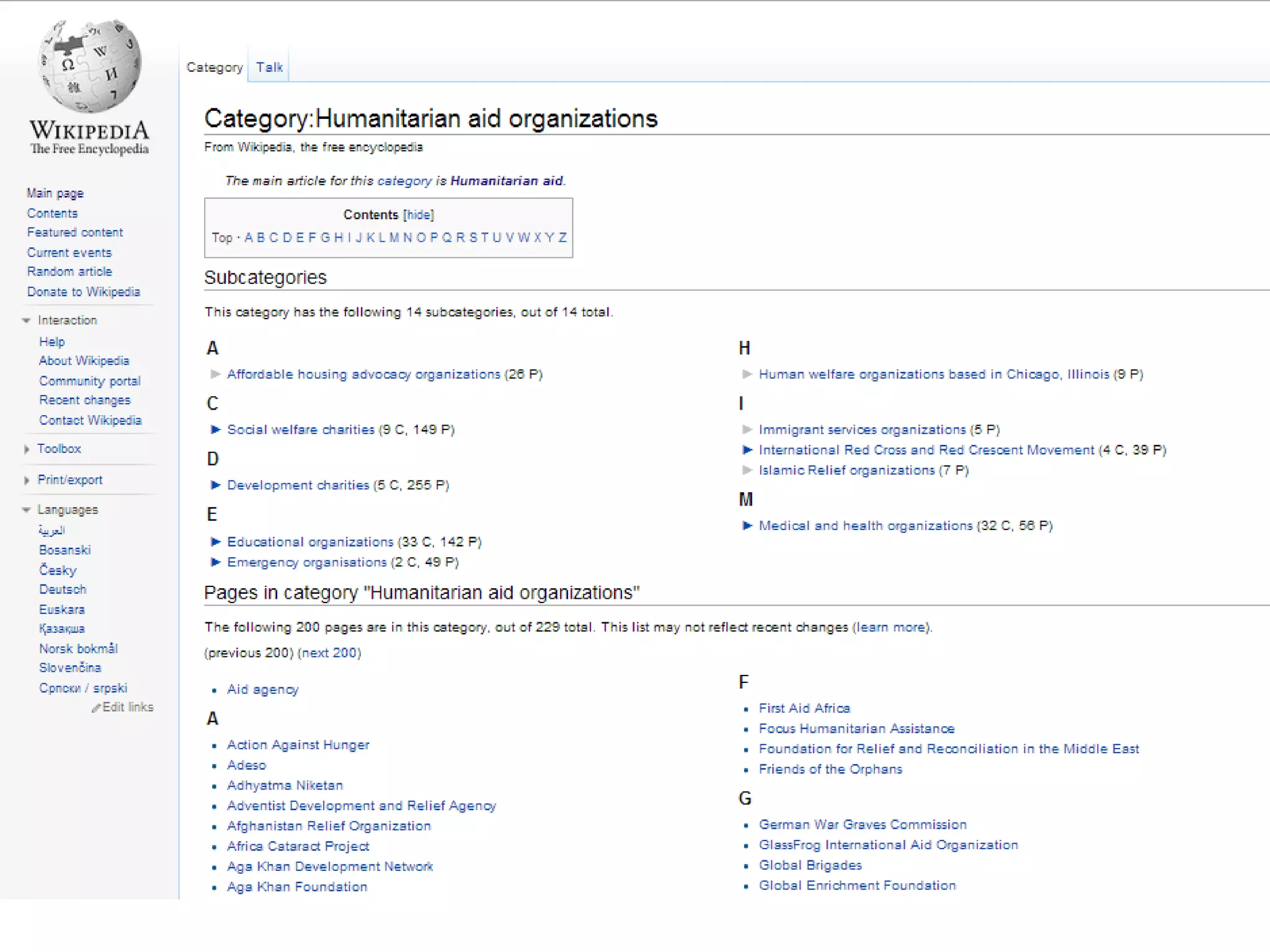The image size is (1270, 952).
Task: Click arrow beside Immigrant services organizations
Action: tap(747, 430)
